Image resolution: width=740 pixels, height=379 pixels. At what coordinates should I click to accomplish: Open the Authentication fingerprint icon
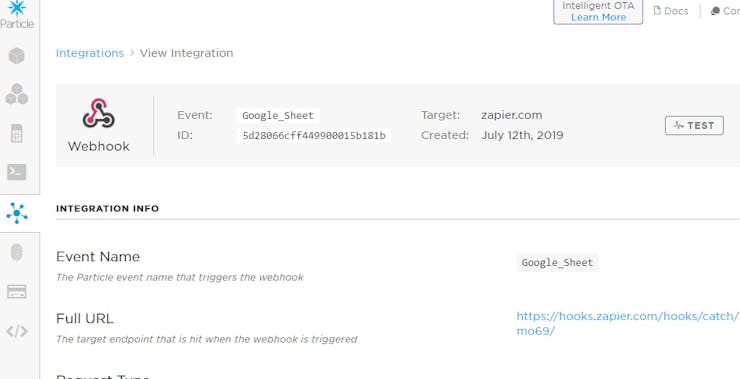tap(17, 252)
